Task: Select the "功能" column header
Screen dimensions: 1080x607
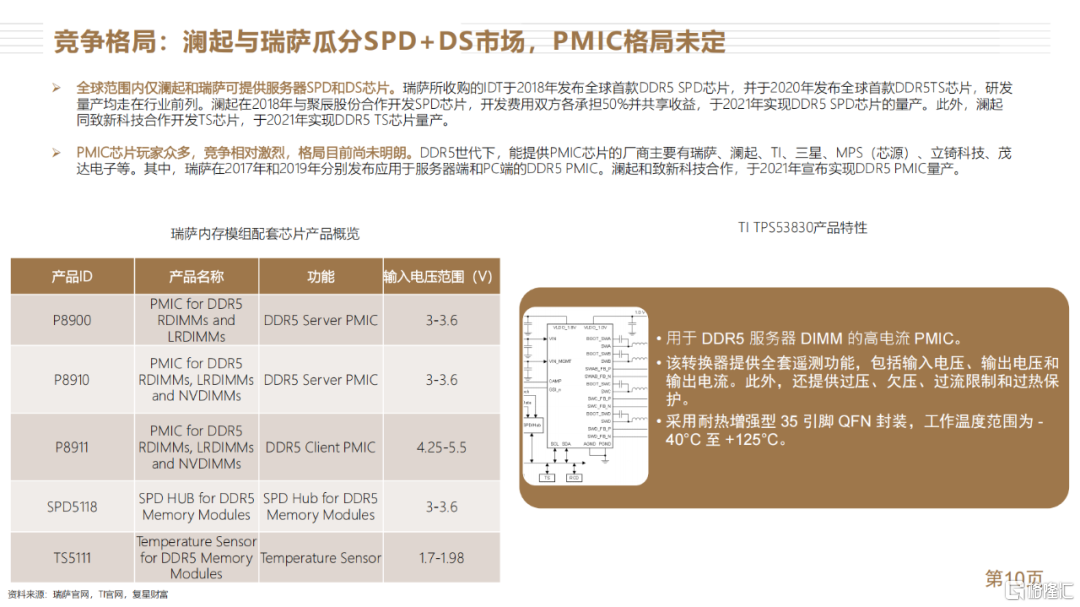Action: pyautogui.click(x=320, y=276)
